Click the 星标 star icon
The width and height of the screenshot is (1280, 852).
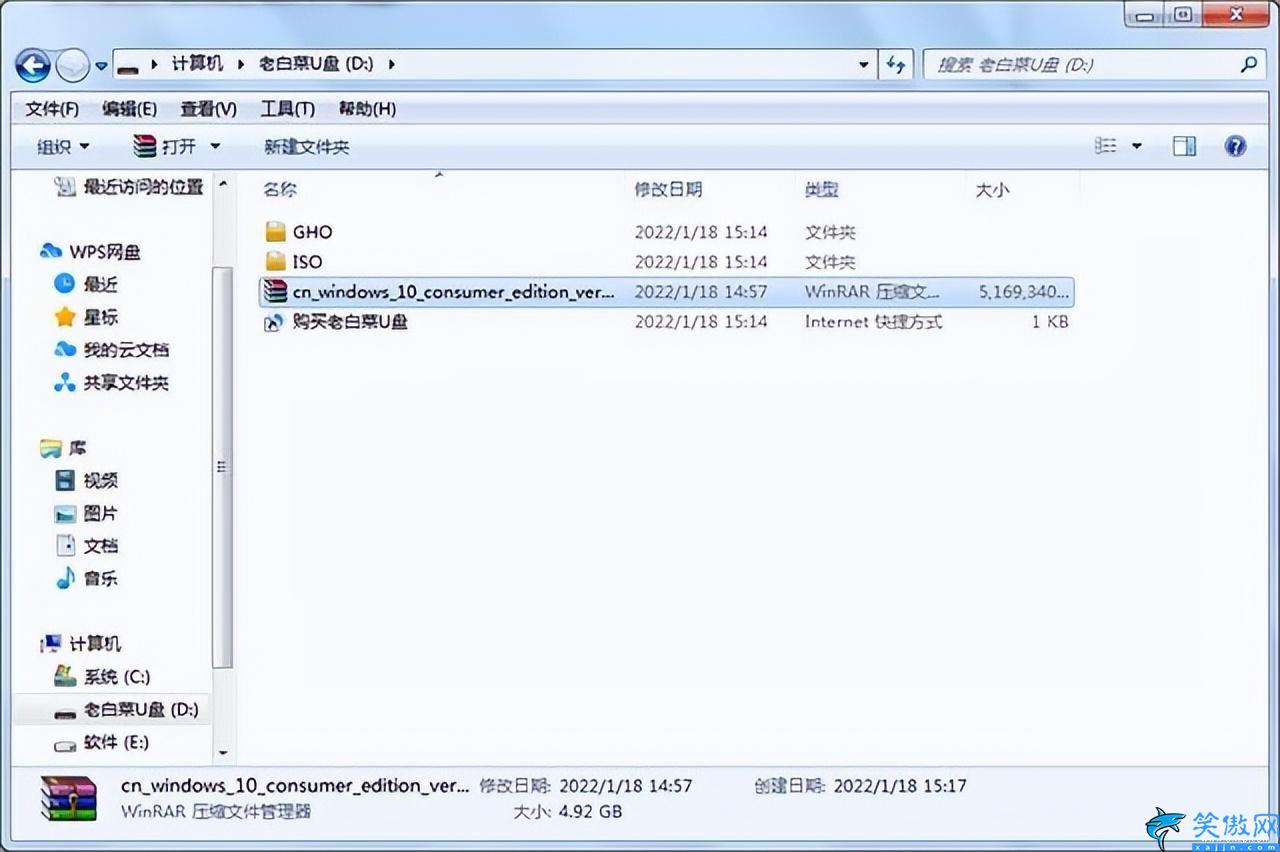[66, 317]
